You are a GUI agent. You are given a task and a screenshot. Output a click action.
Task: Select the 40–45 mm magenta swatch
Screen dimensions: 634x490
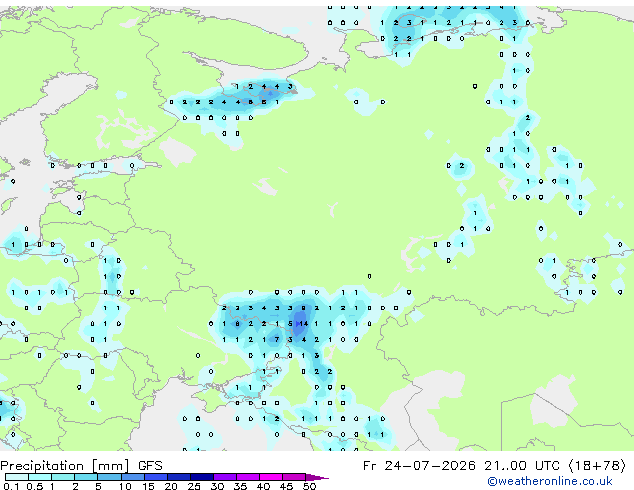[271, 477]
